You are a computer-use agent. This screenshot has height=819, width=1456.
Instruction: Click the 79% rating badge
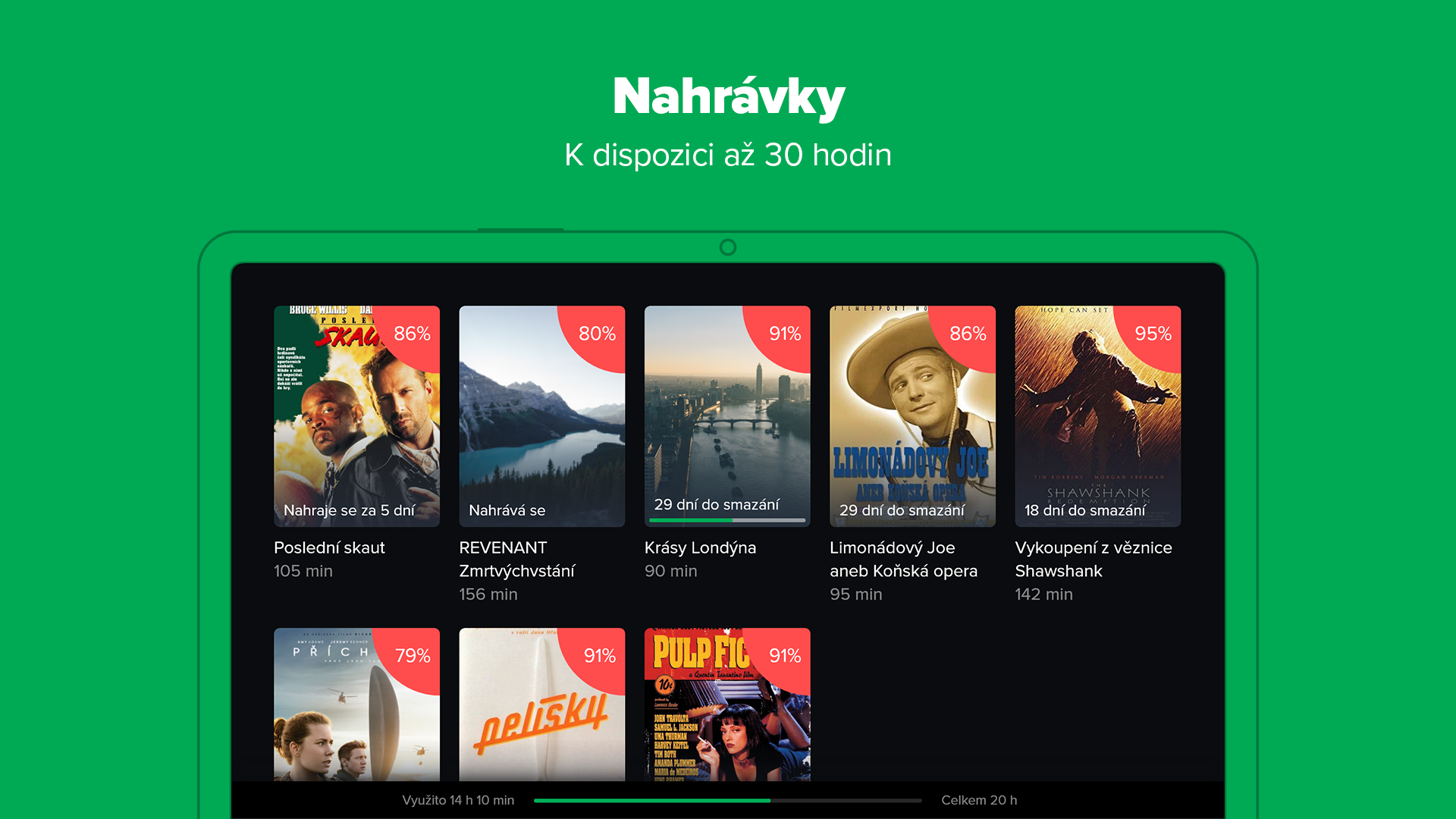413,655
